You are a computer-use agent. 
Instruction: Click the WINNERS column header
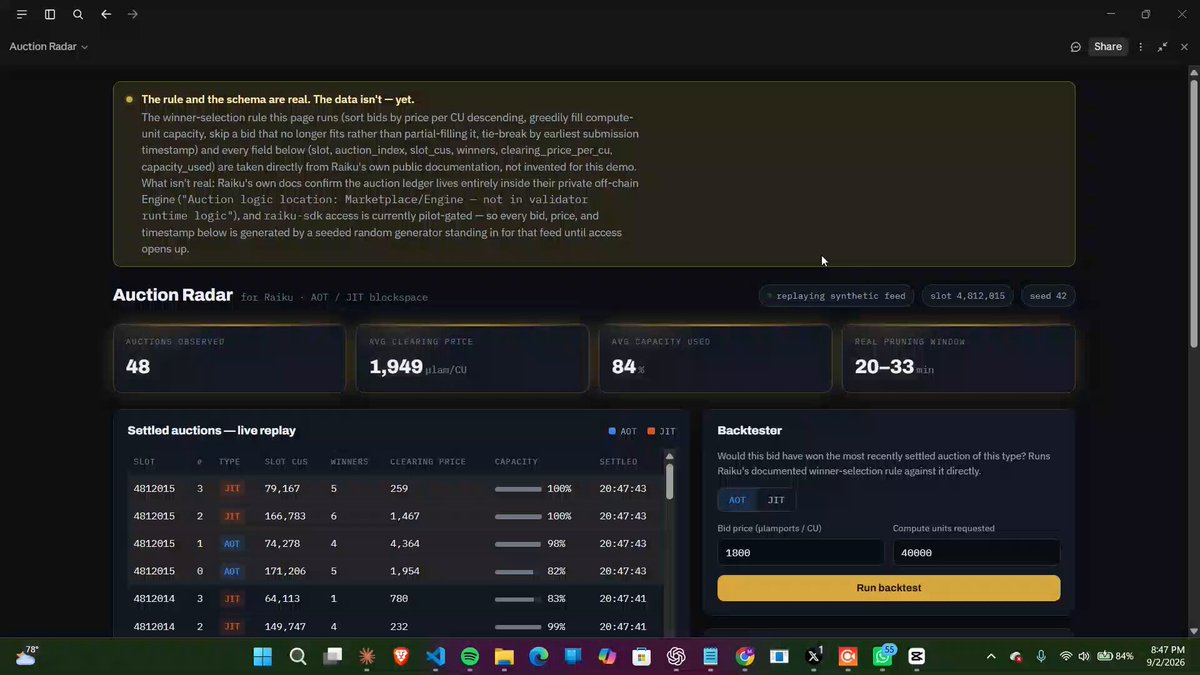tap(350, 462)
